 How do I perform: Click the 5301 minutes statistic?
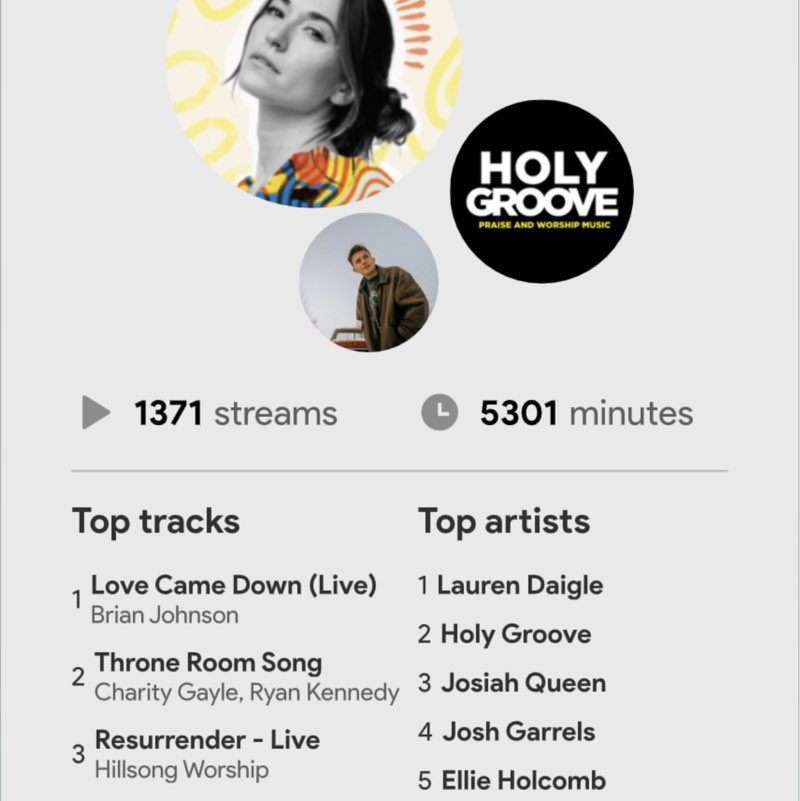(586, 413)
